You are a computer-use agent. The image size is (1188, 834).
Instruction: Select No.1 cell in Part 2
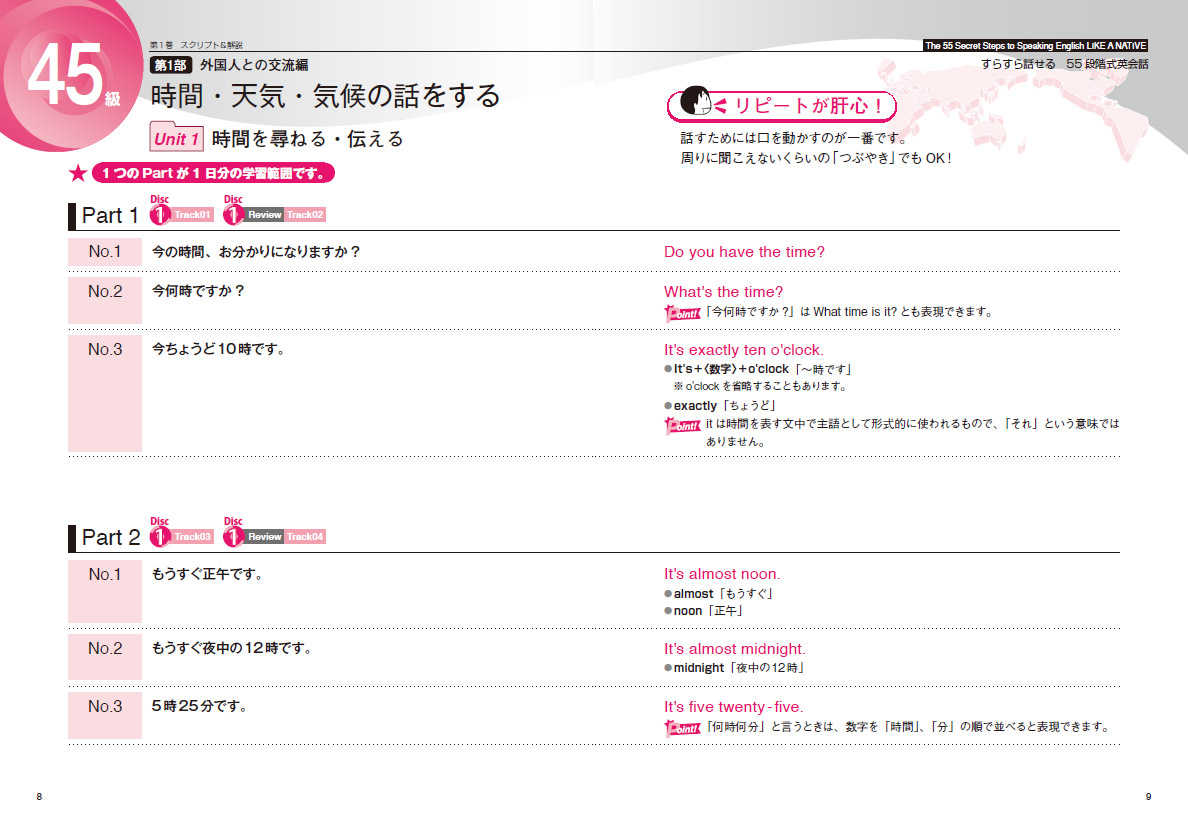pyautogui.click(x=105, y=592)
